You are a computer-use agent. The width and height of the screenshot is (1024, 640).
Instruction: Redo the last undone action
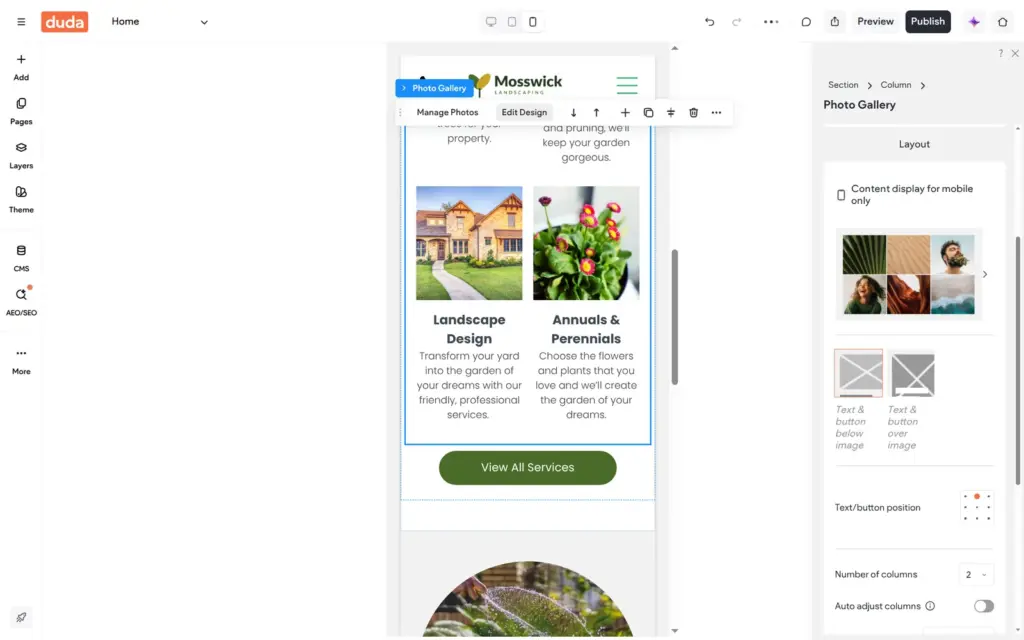tap(737, 22)
